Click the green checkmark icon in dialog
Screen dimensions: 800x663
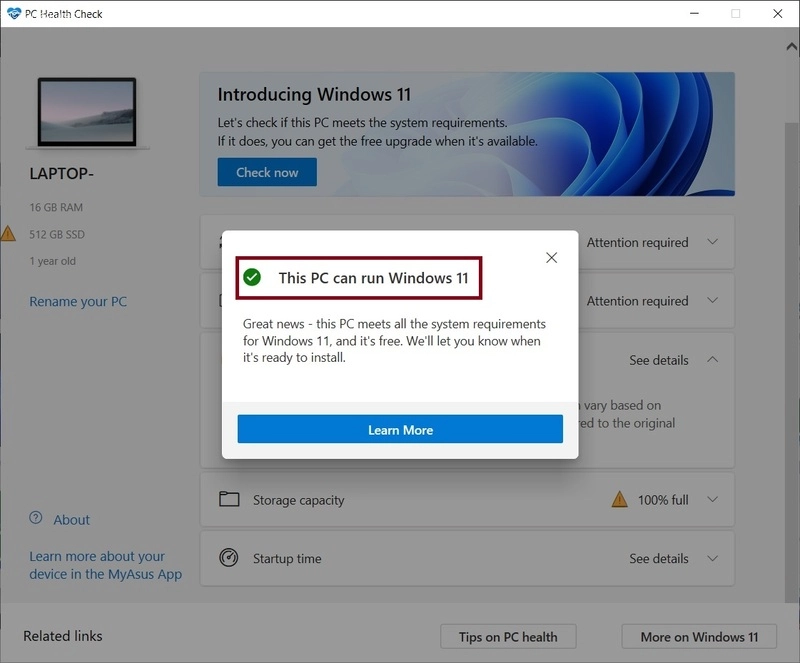click(252, 277)
